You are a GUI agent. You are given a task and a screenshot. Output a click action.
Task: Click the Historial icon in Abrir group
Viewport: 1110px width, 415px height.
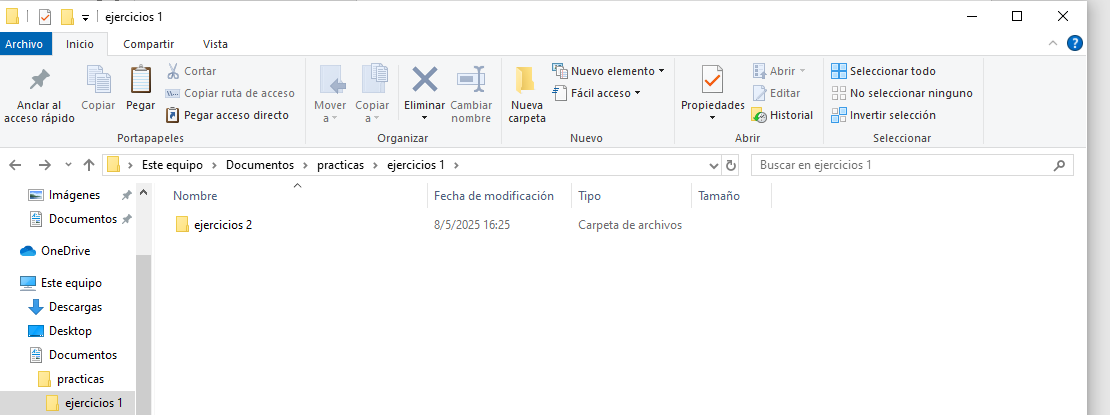point(760,115)
